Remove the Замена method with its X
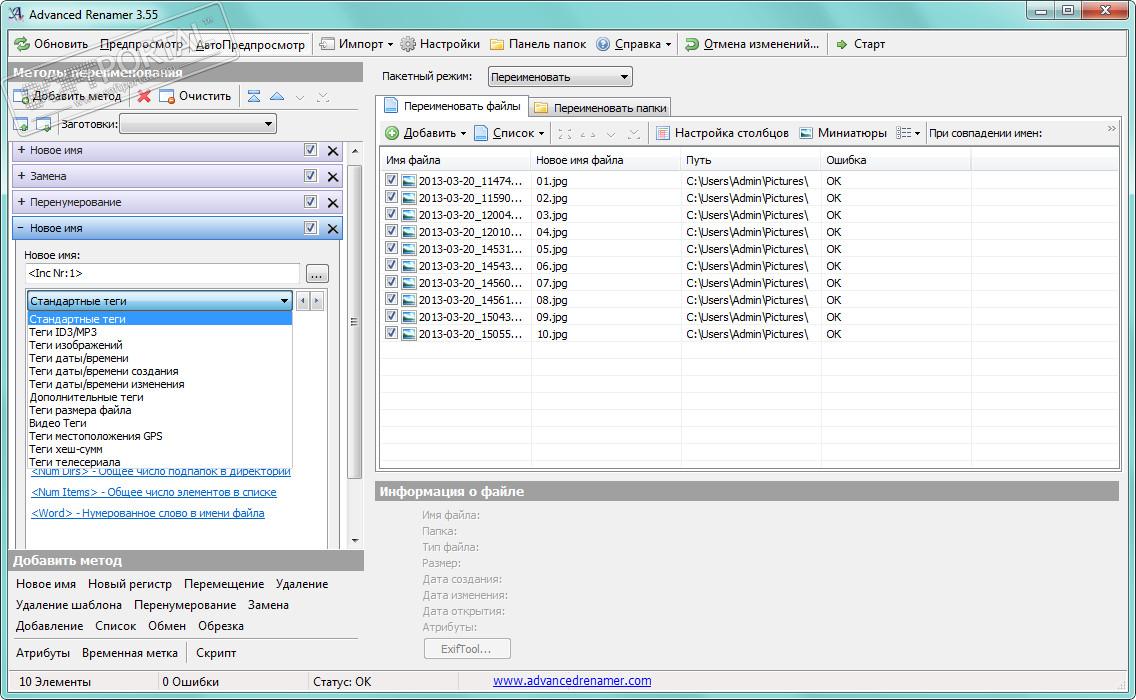The height and width of the screenshot is (700, 1136). pos(333,176)
